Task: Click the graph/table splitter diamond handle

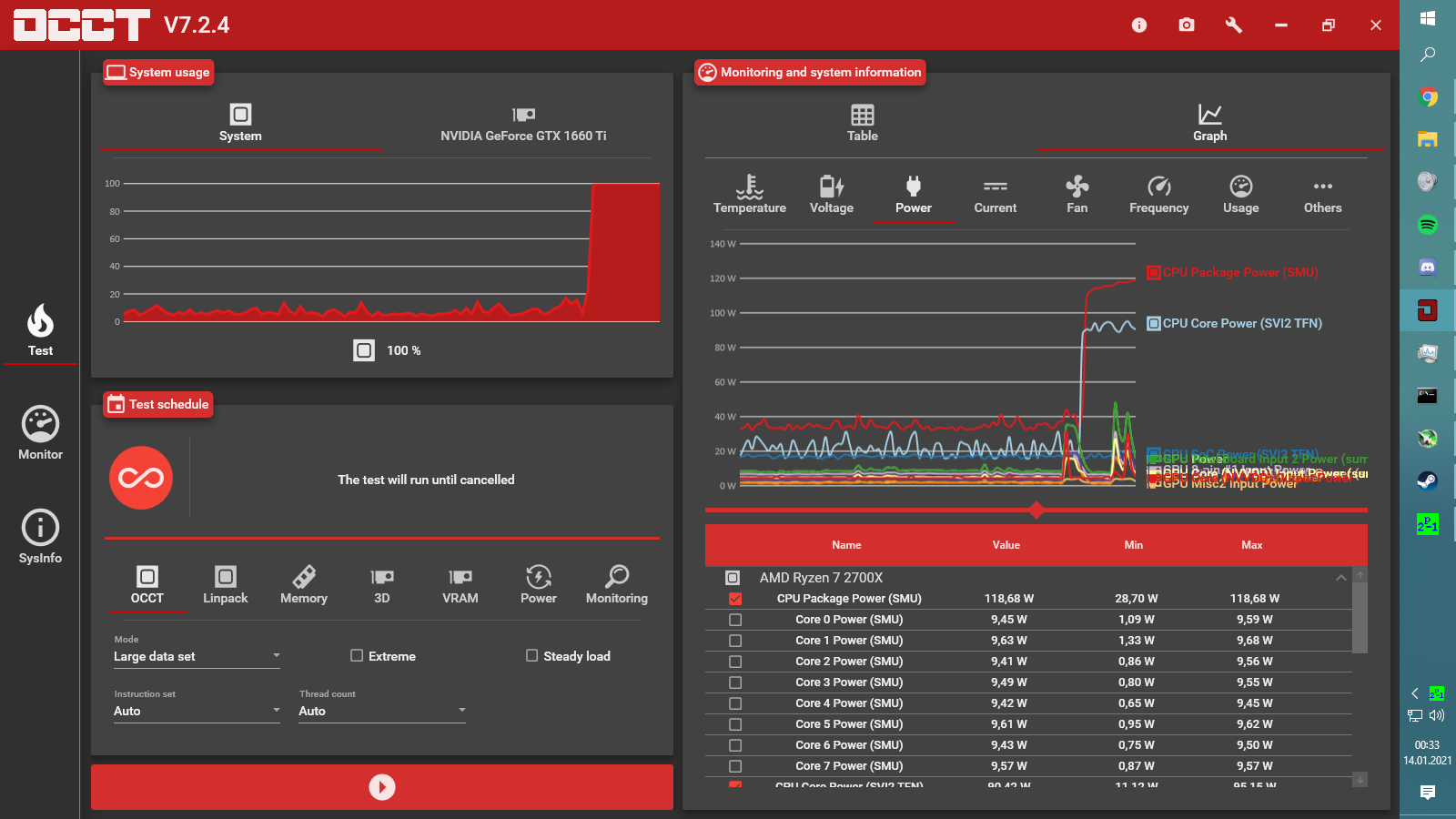Action: [x=1036, y=510]
